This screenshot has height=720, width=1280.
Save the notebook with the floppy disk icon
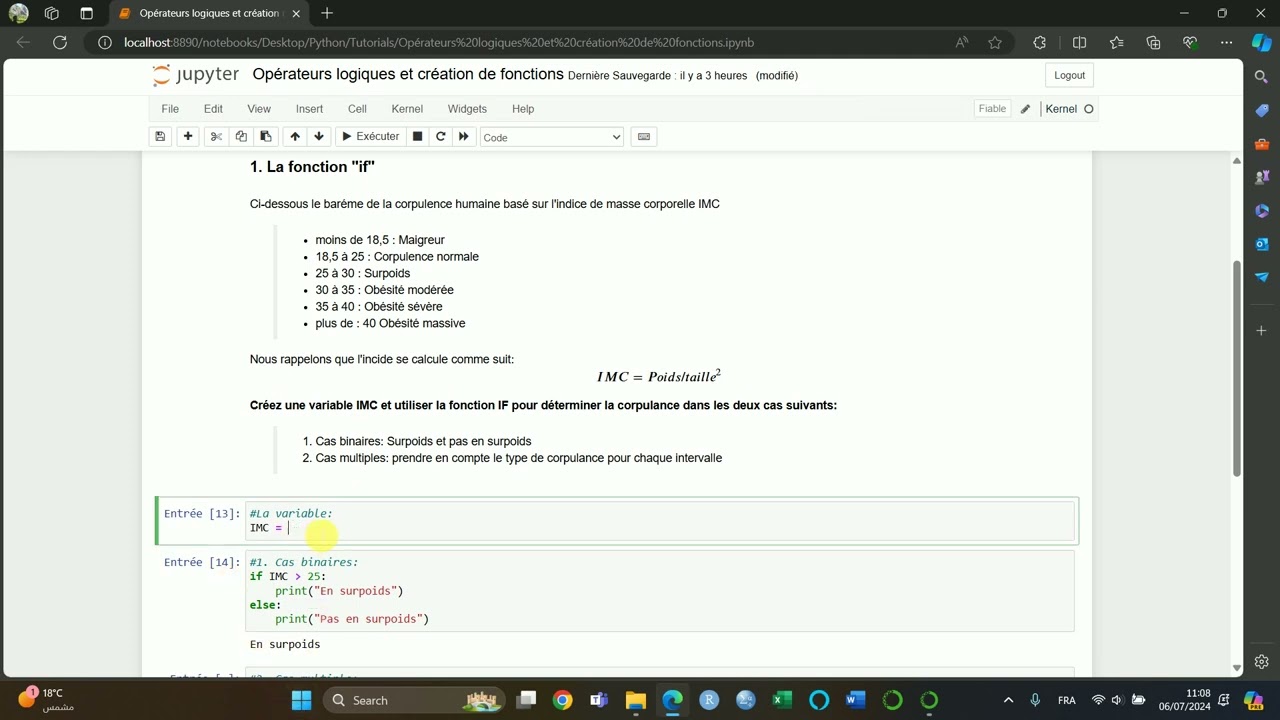[160, 136]
